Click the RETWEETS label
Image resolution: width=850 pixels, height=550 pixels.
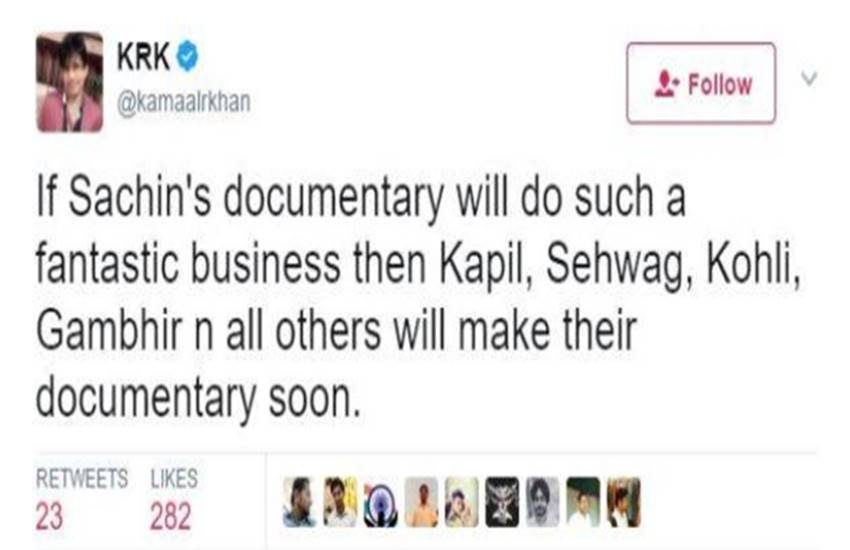pos(82,478)
